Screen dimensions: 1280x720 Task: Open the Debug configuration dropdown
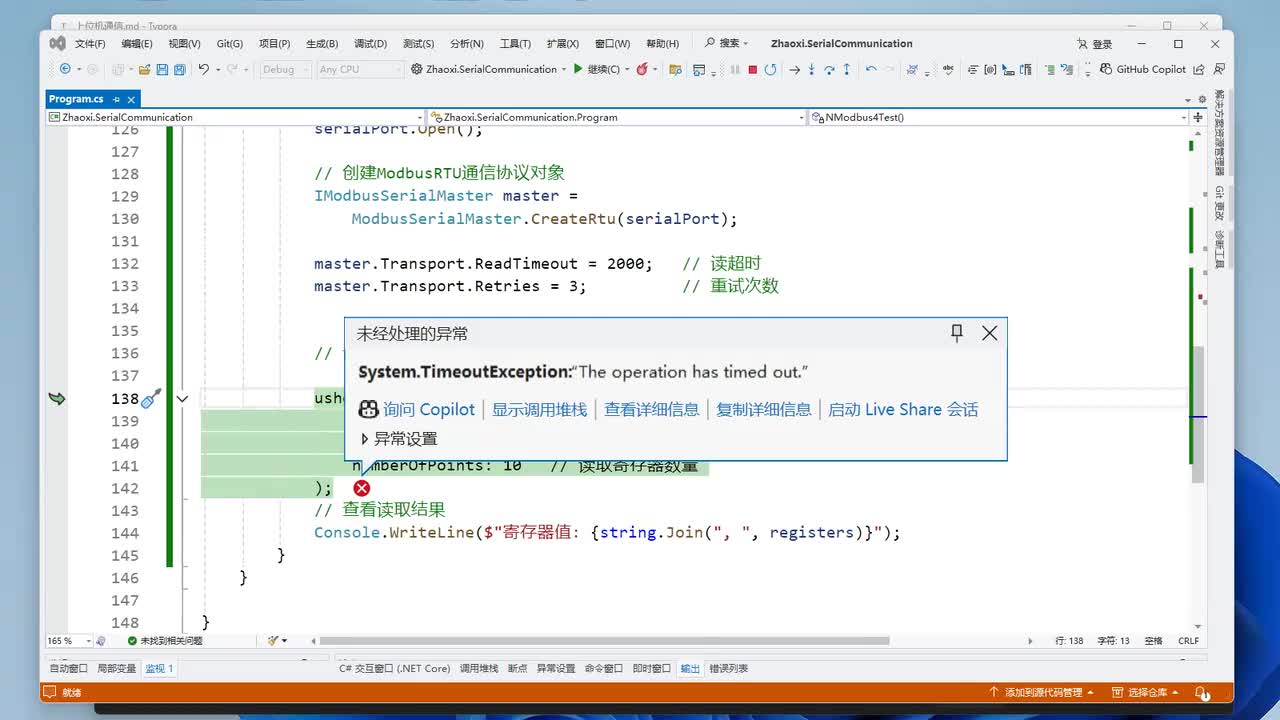285,69
